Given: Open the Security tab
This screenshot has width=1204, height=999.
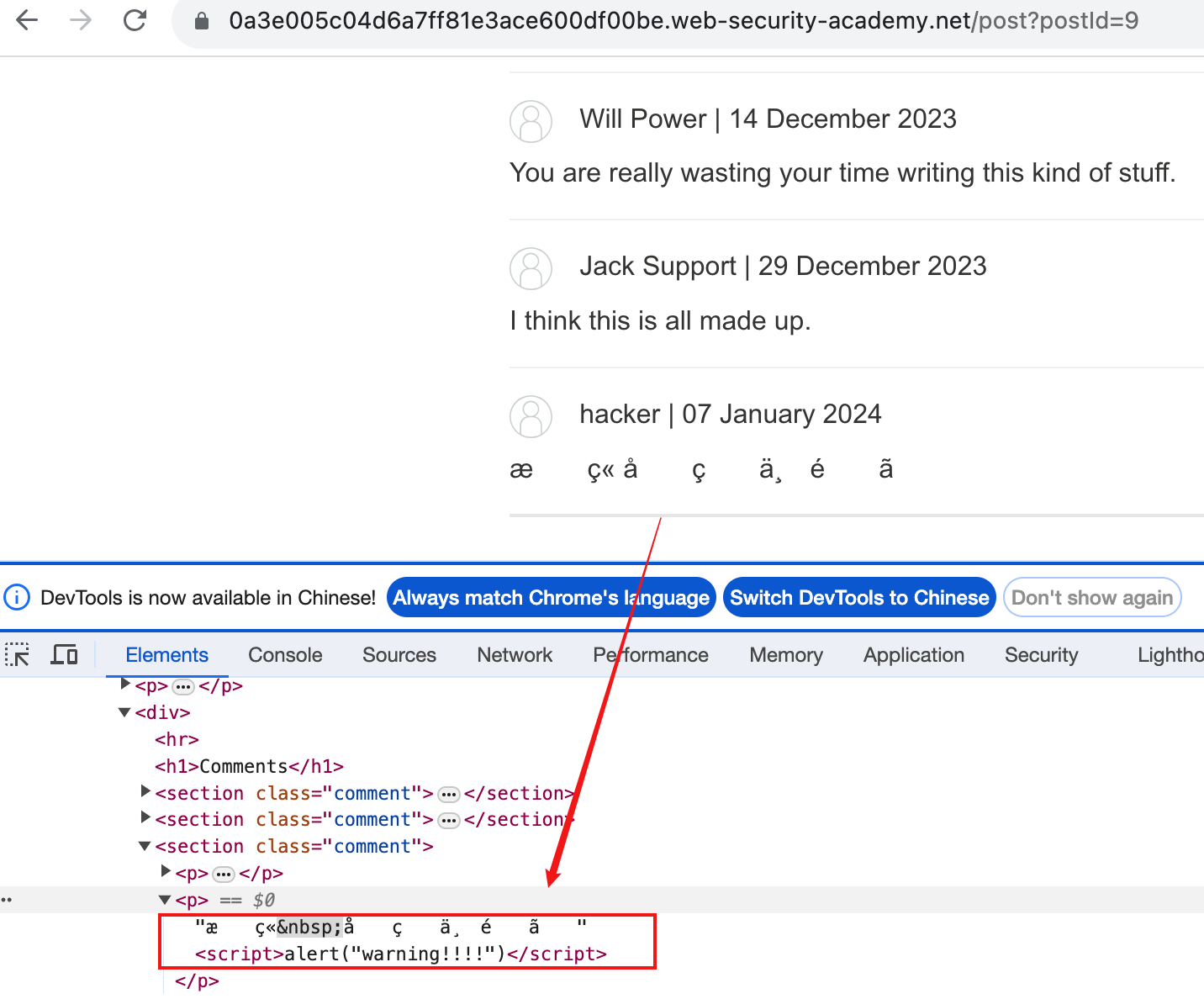Looking at the screenshot, I should (1041, 655).
